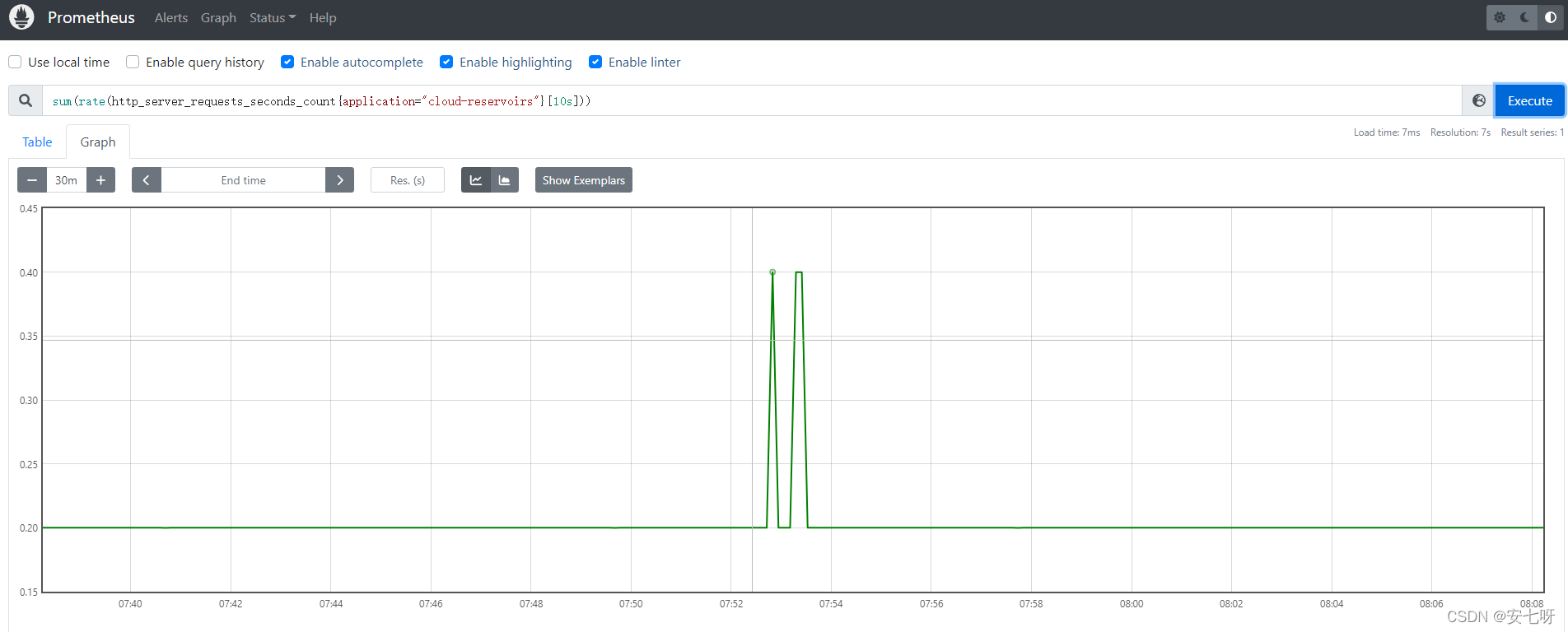Screen dimensions: 1568x632
Task: Open the Alerts page
Action: (x=171, y=17)
